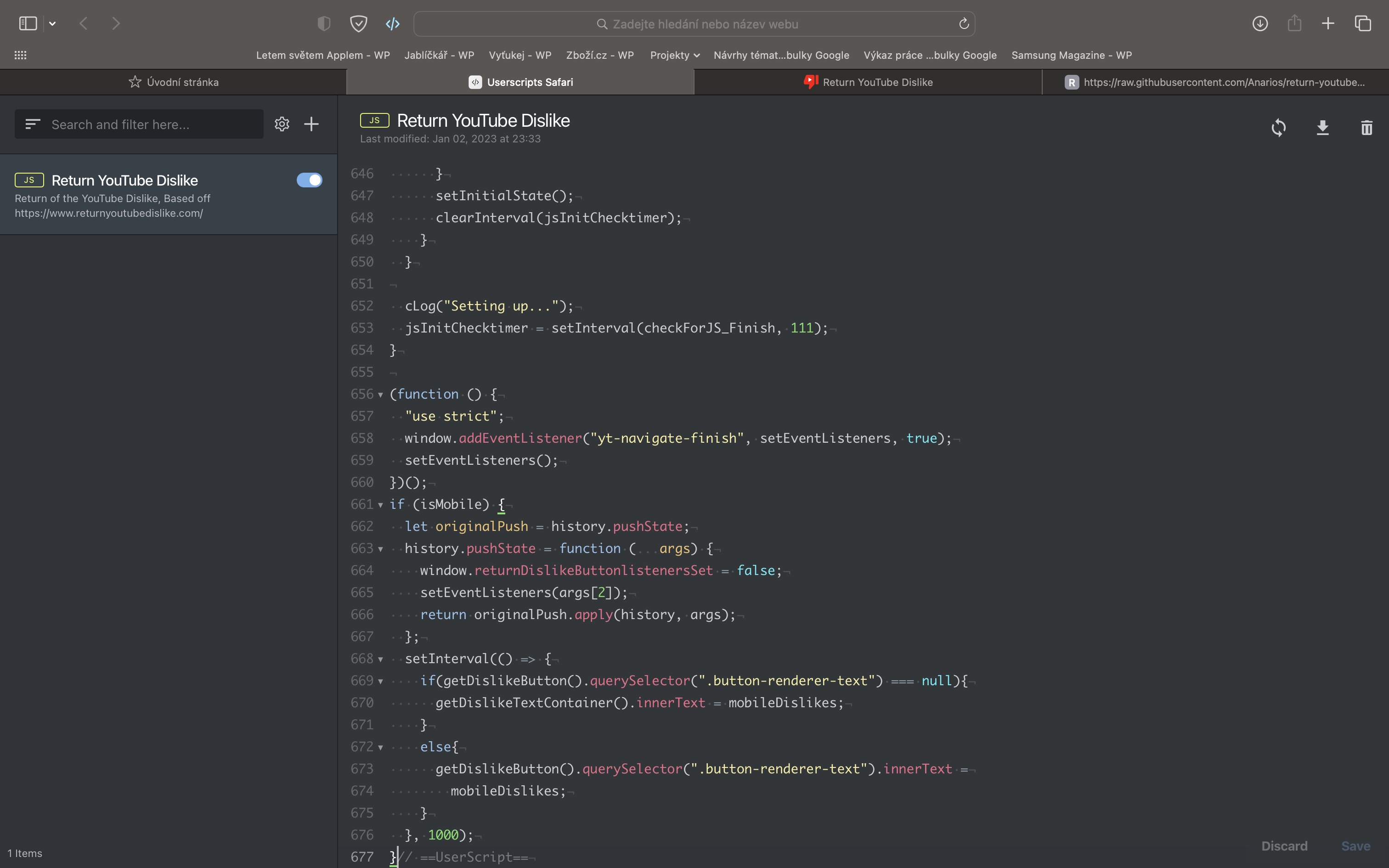Collapse the fold arrow at line 656
This screenshot has width=1389, height=868.
click(x=380, y=395)
